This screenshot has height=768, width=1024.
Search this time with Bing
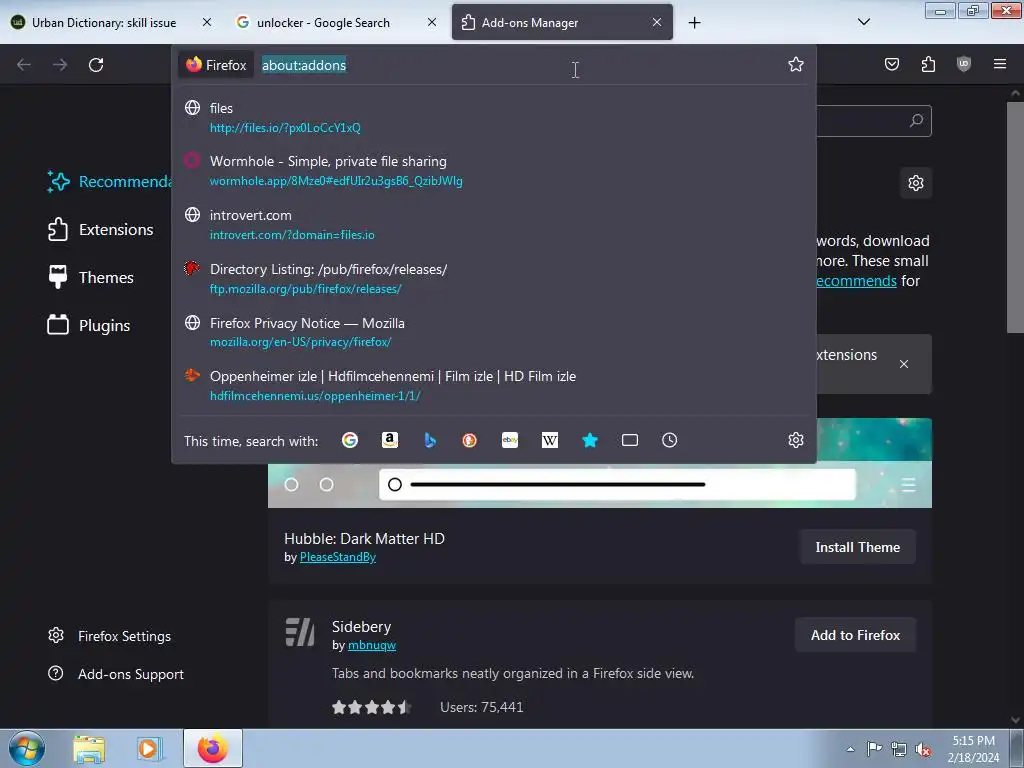point(430,440)
